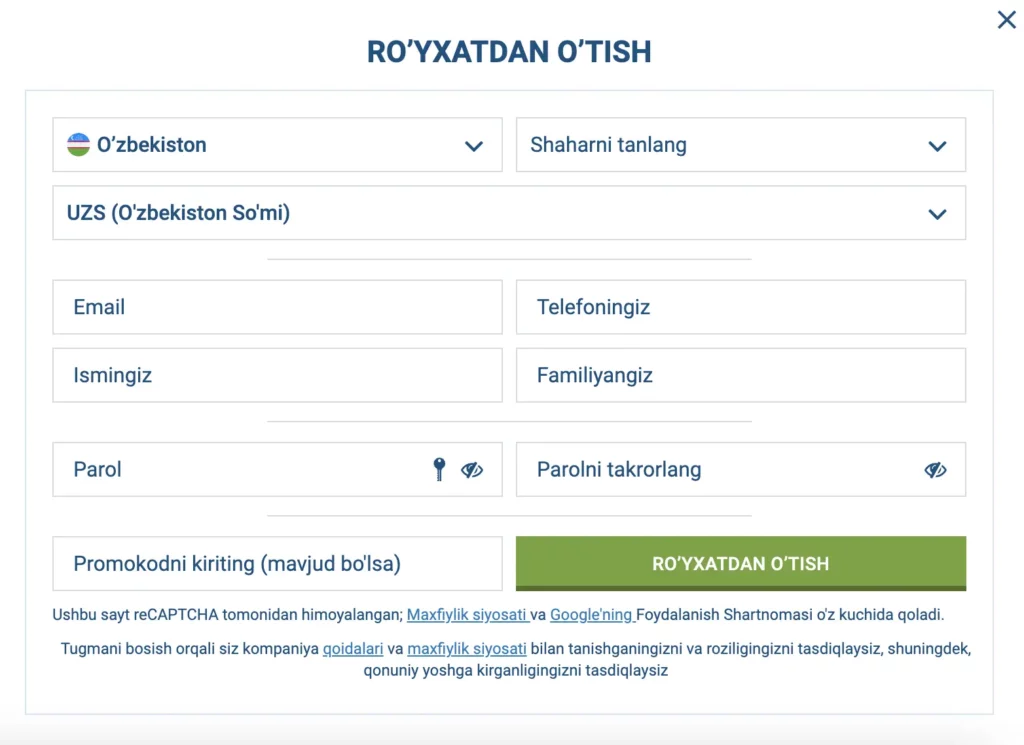This screenshot has width=1024, height=745.
Task: Open the qoidalari rules link
Action: tap(352, 648)
